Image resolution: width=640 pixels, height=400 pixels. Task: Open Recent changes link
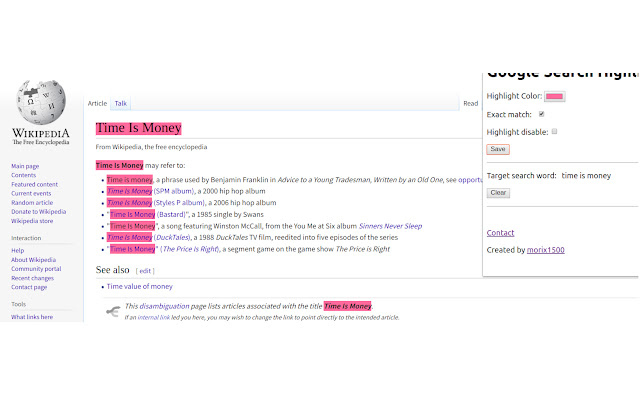32,278
